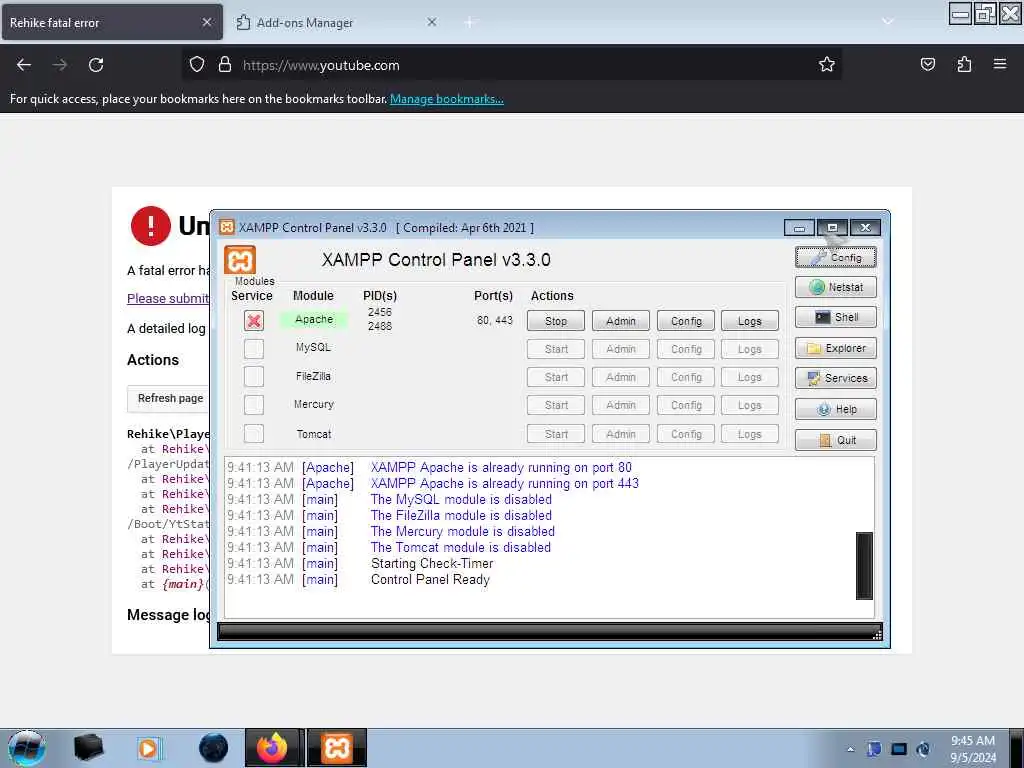Viewport: 1024px width, 768px height.
Task: Close the Add-ons Manager tab
Action: pos(432,22)
